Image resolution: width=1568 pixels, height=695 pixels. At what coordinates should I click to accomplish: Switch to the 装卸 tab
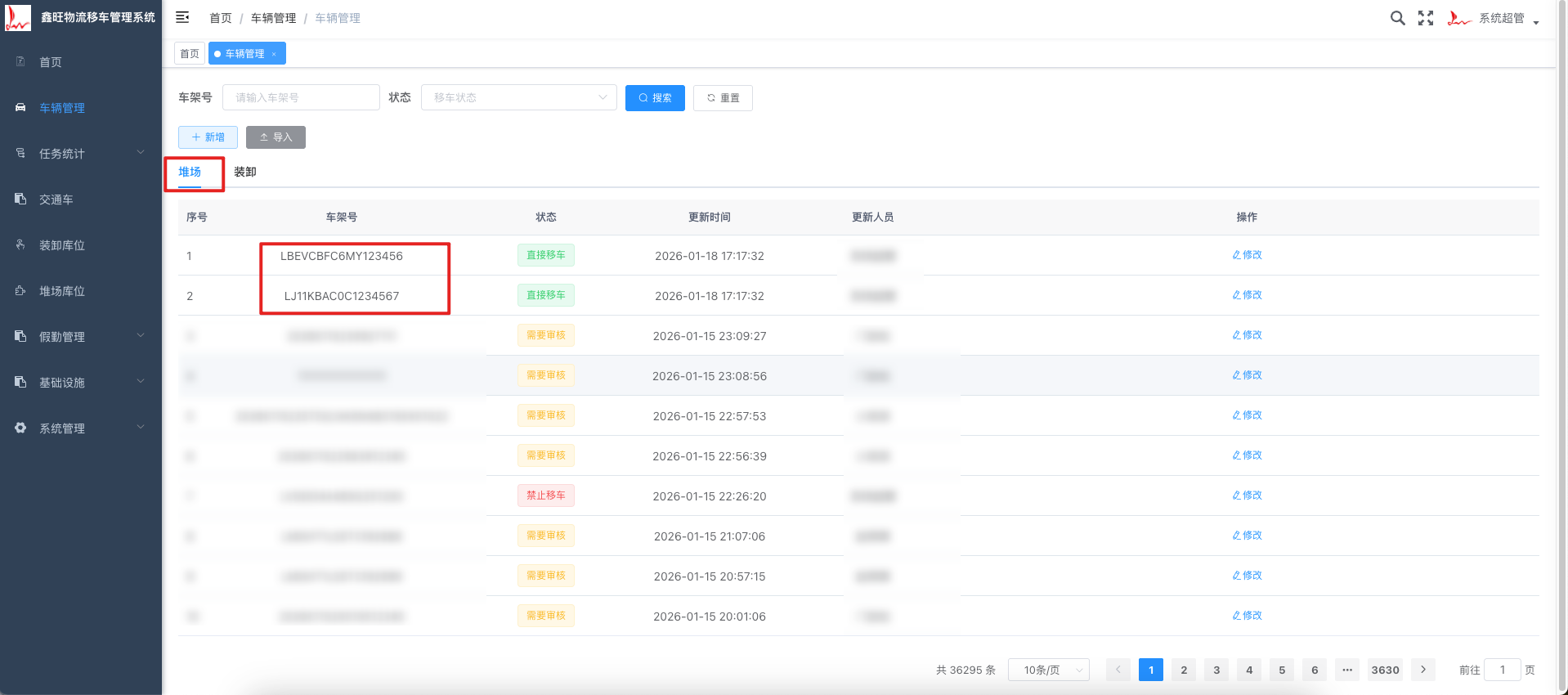pos(245,172)
